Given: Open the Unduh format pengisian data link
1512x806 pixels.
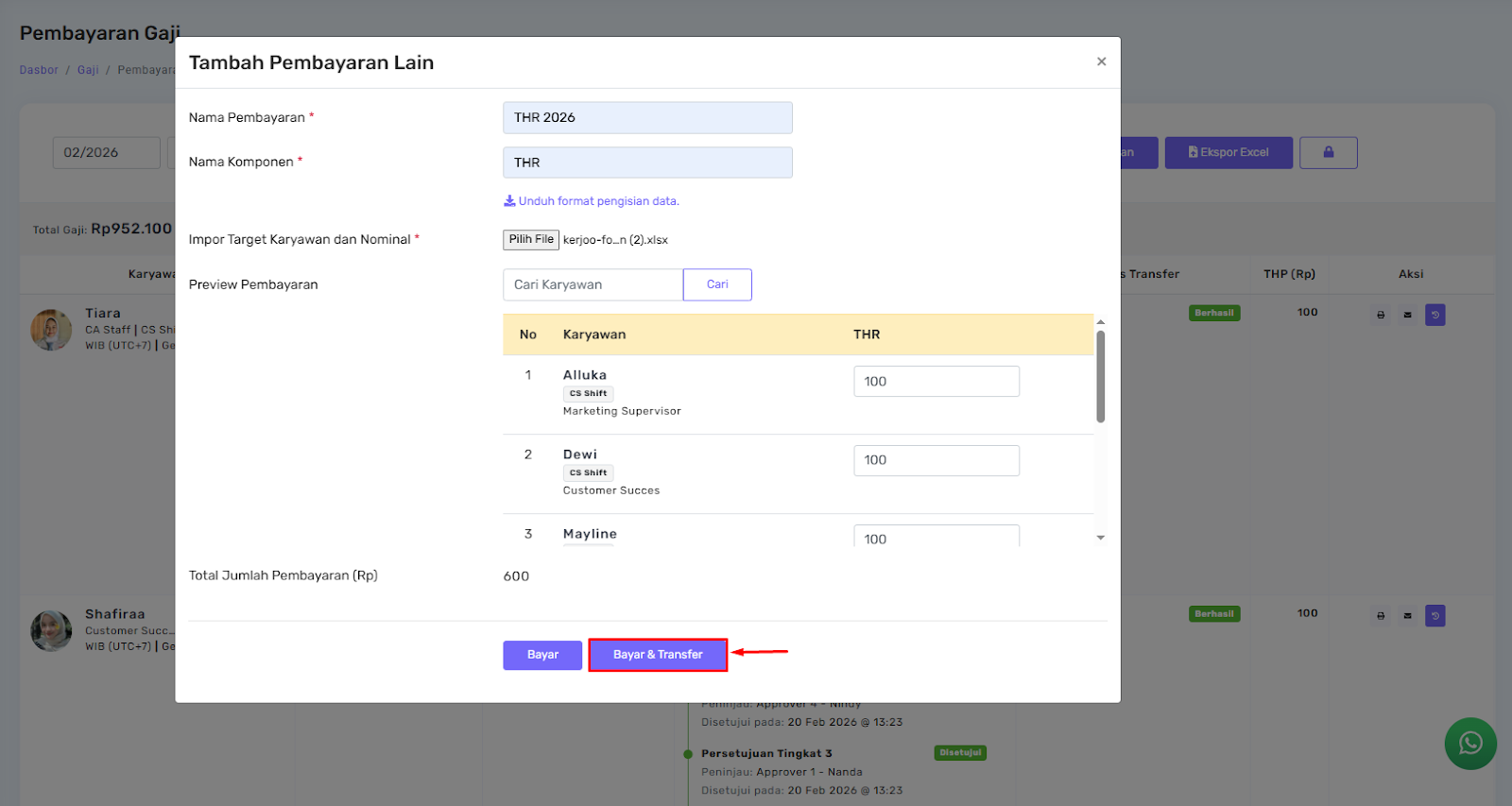Looking at the screenshot, I should pos(592,201).
